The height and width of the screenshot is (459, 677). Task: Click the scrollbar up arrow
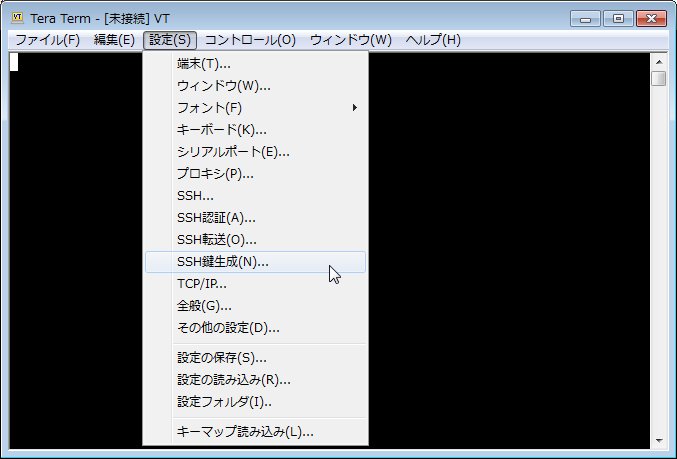coord(659,62)
